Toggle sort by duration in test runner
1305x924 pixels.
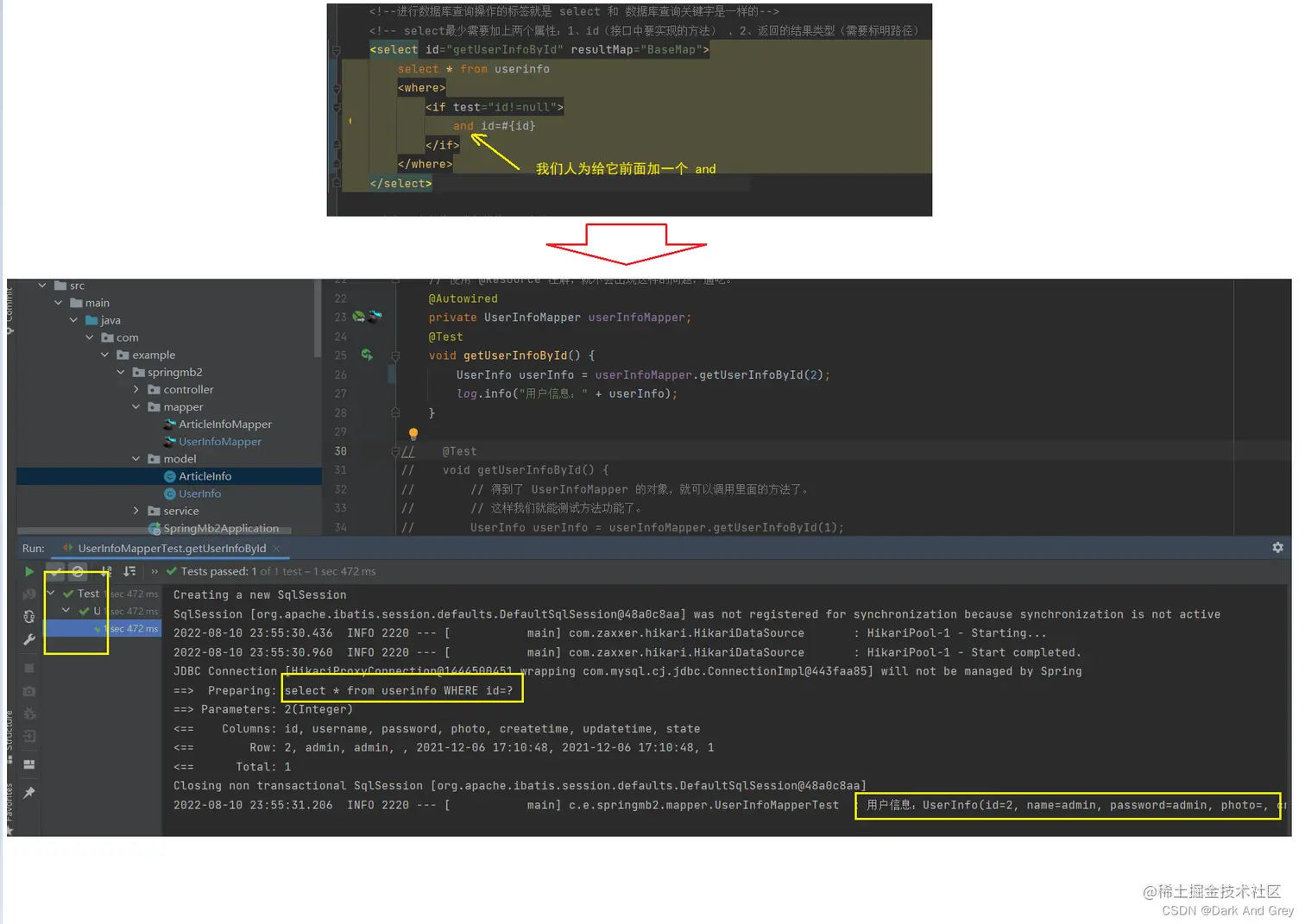[129, 571]
